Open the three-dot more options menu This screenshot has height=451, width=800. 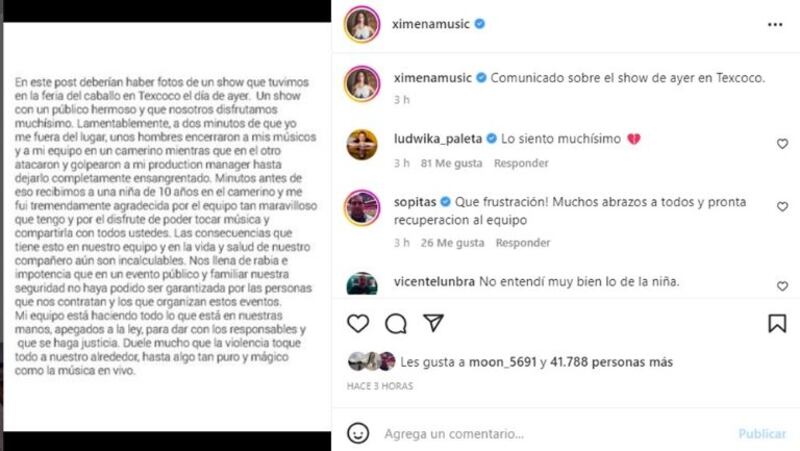775,24
